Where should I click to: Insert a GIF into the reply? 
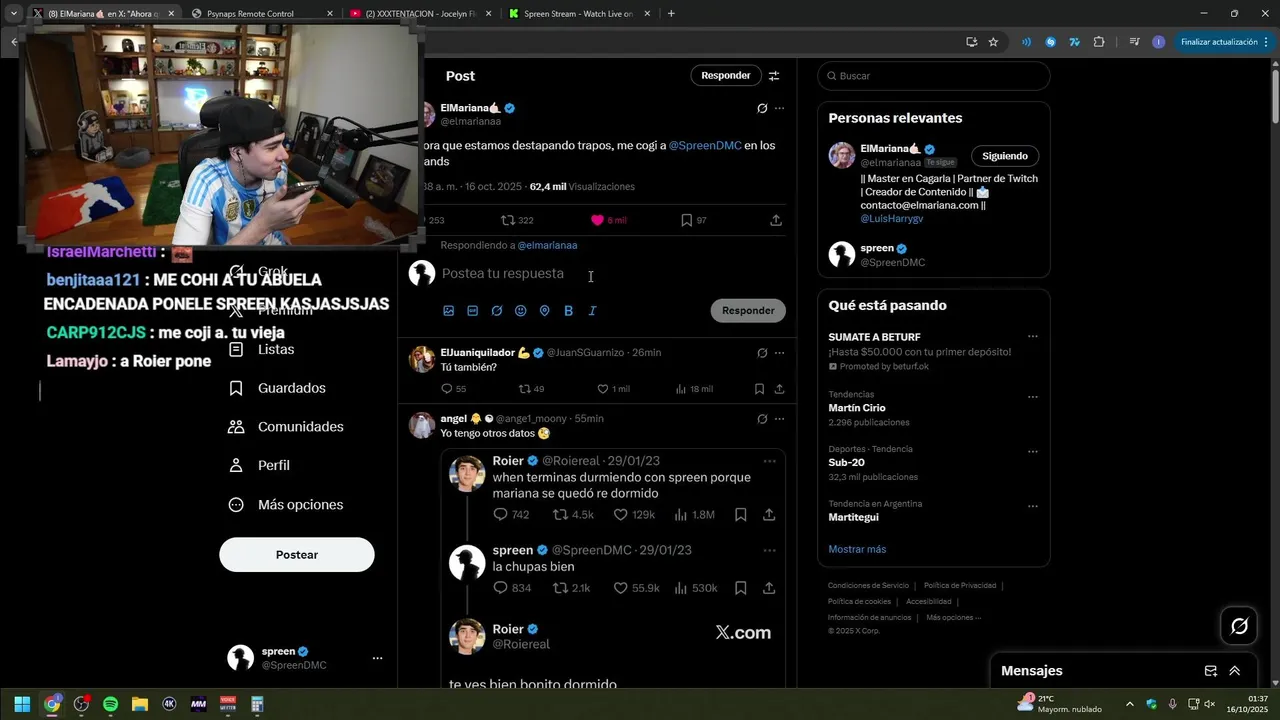pos(473,311)
